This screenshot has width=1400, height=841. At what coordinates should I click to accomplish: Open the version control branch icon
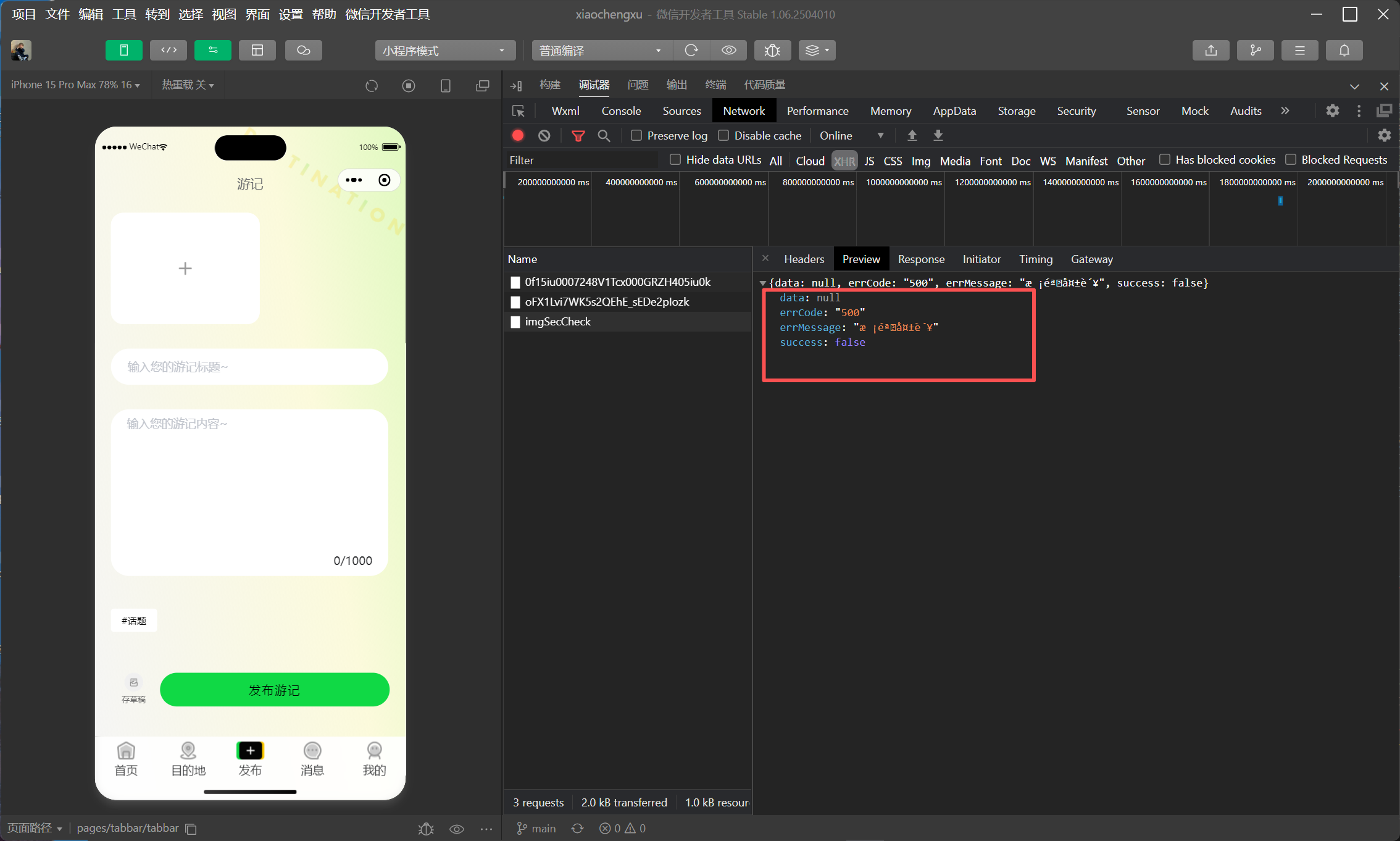pyautogui.click(x=1256, y=50)
